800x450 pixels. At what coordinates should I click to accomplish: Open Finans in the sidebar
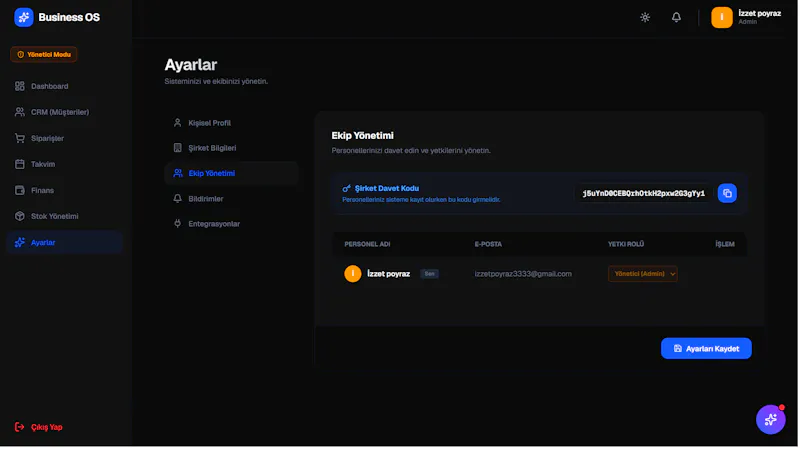click(64, 191)
